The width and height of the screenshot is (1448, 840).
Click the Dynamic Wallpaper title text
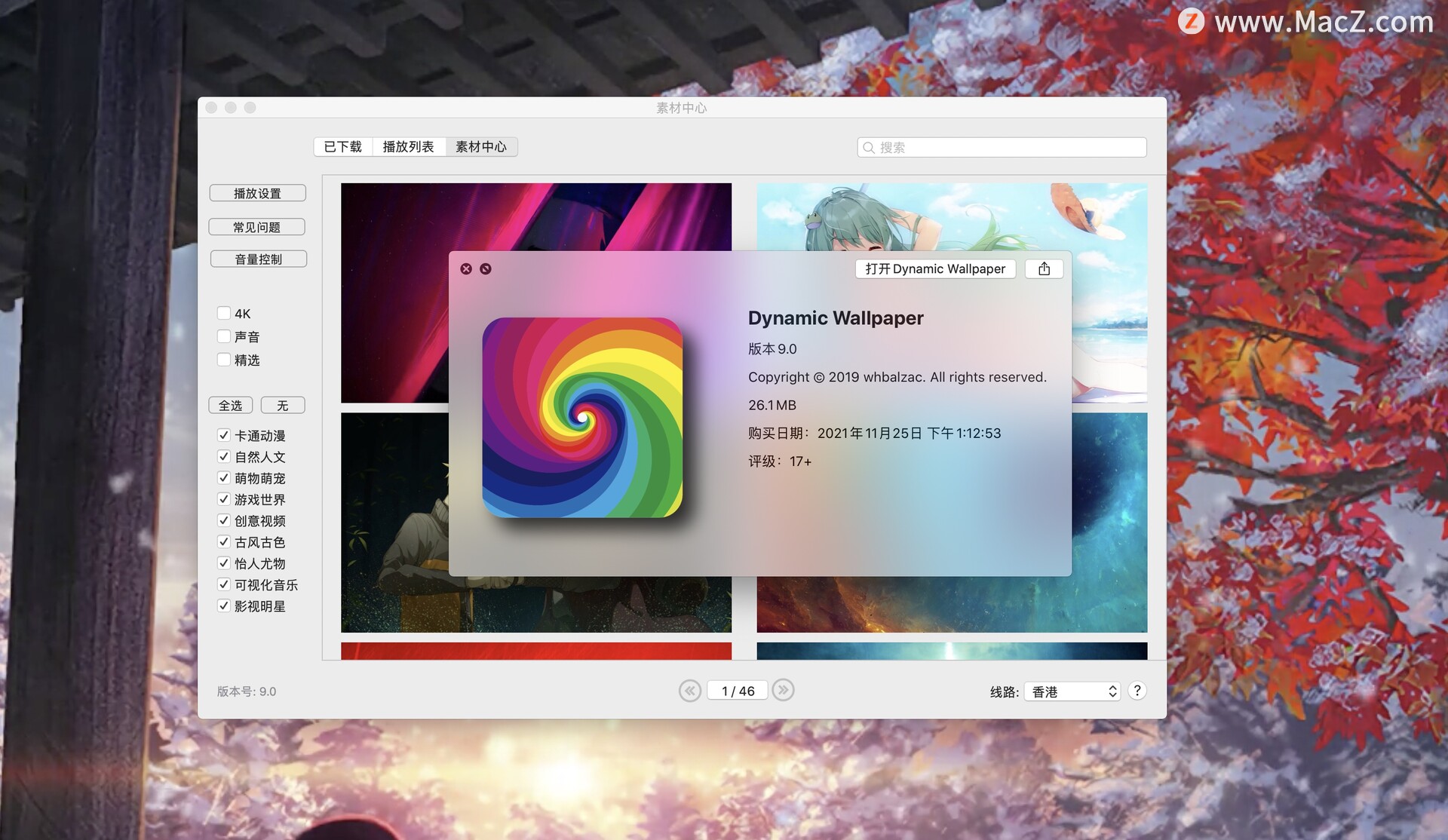[836, 318]
